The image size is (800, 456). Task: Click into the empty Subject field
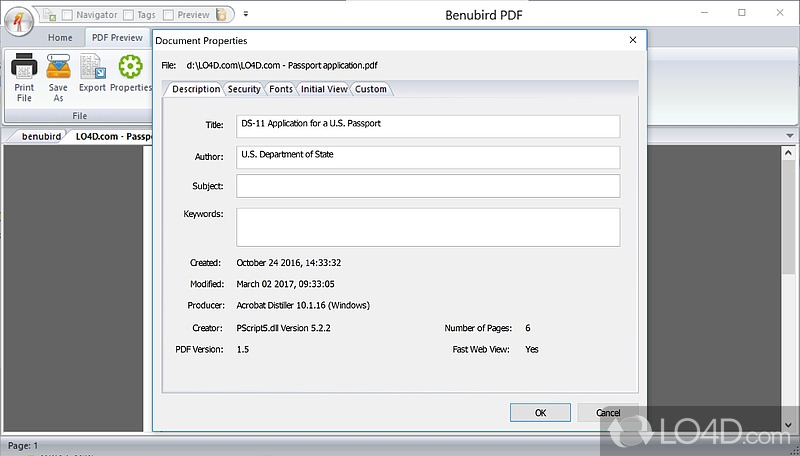[428, 186]
